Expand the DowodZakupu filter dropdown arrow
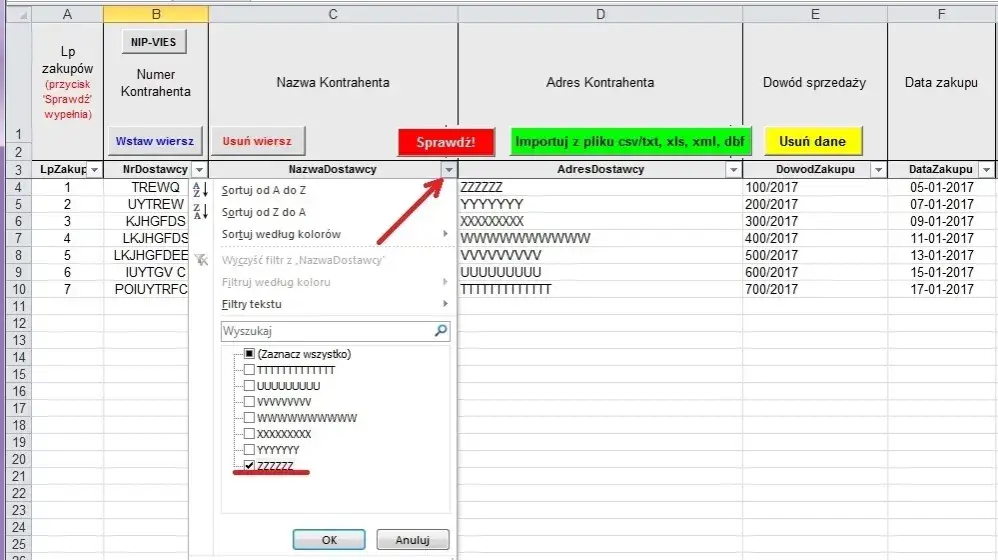 point(878,170)
